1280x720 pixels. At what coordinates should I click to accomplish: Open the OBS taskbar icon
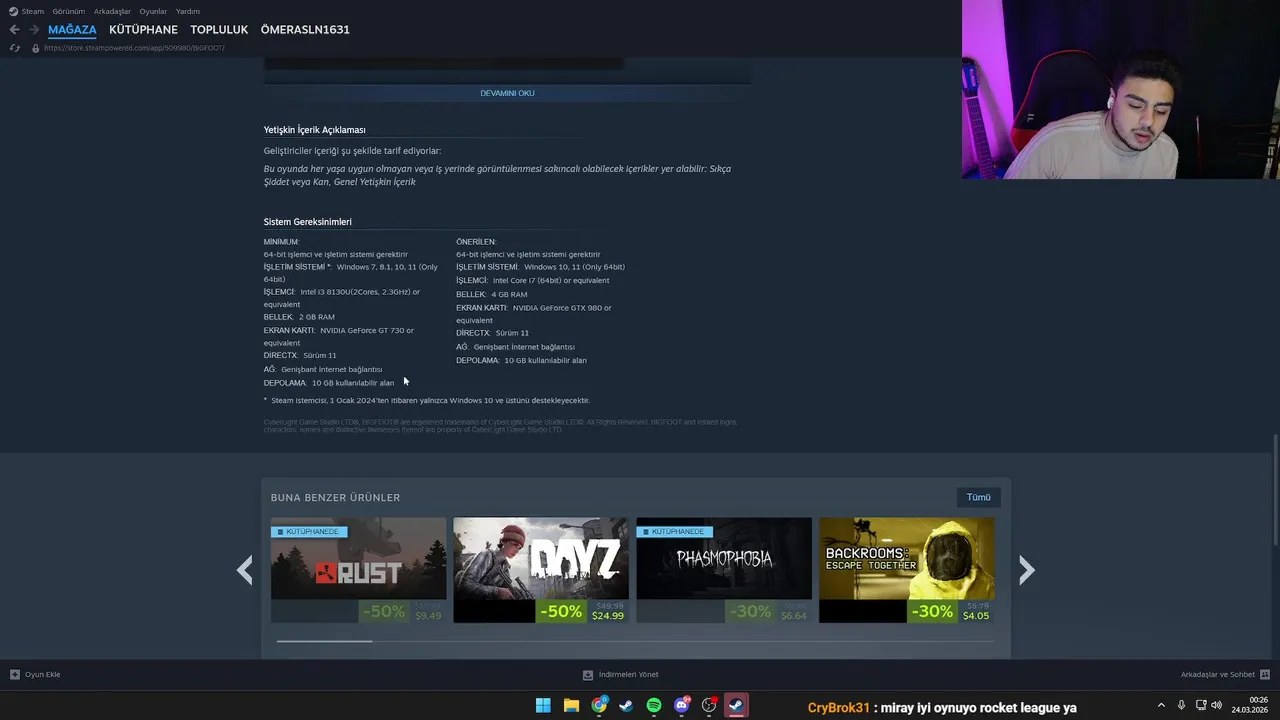(x=709, y=706)
